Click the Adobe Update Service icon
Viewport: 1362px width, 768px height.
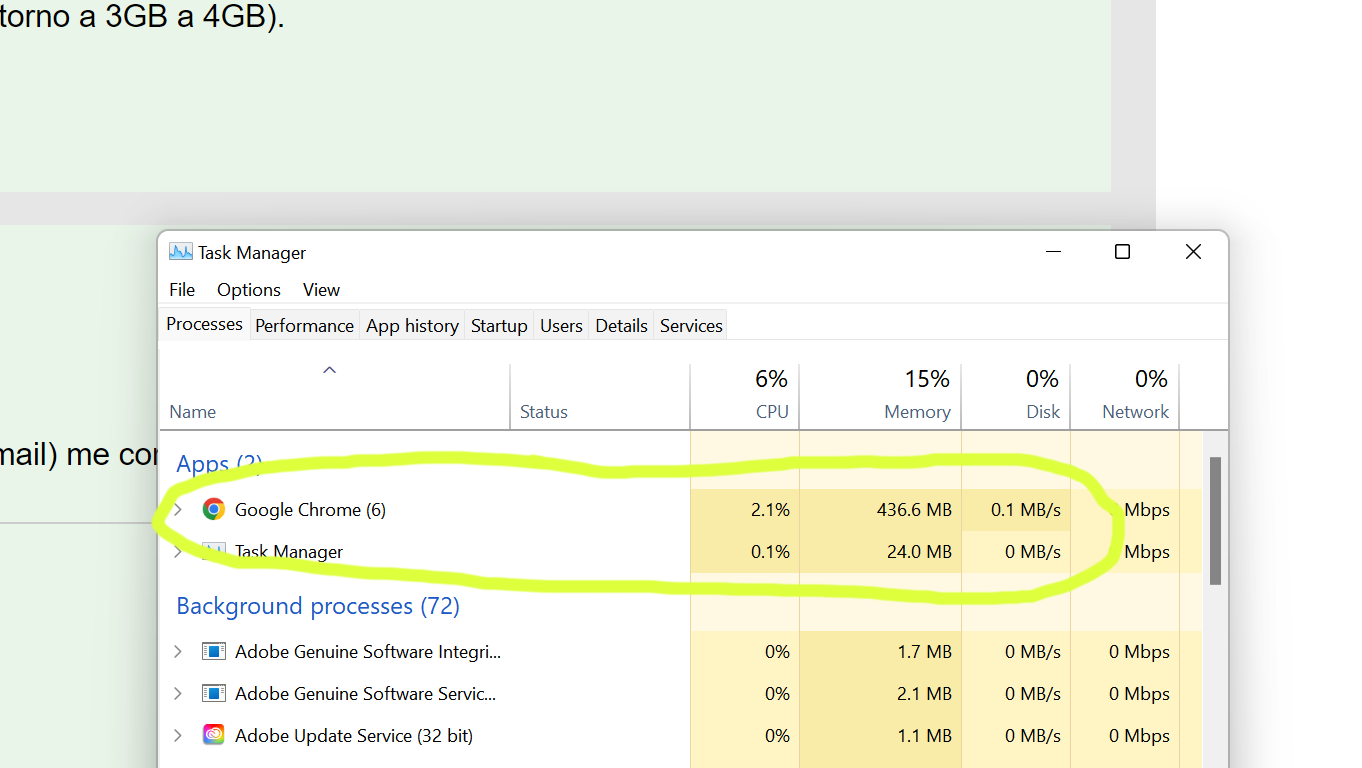(213, 736)
